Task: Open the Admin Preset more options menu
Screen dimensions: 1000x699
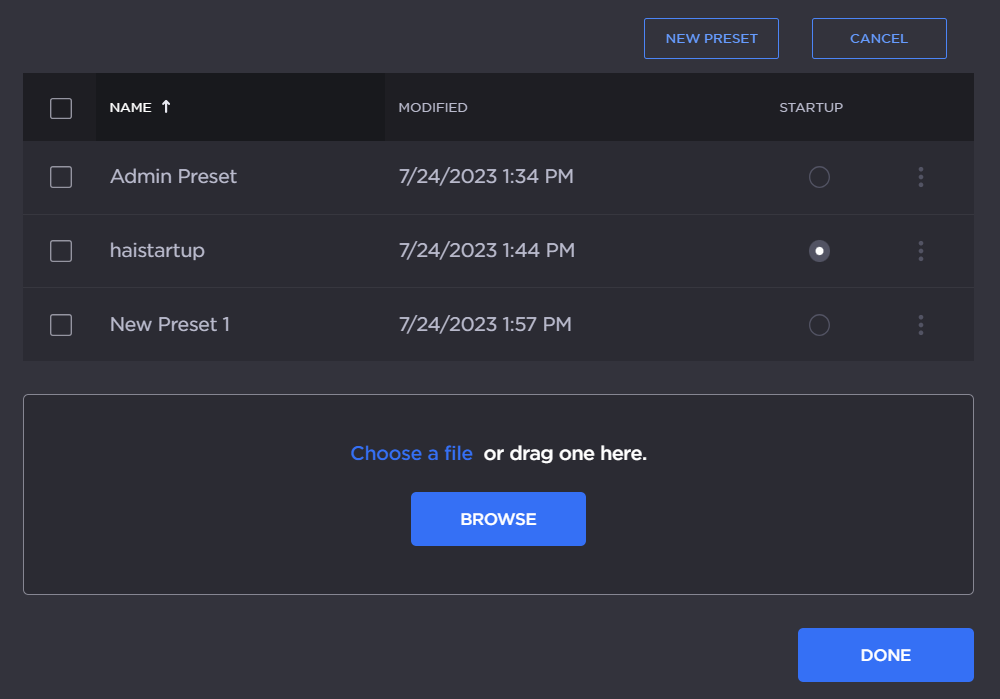Action: tap(920, 177)
